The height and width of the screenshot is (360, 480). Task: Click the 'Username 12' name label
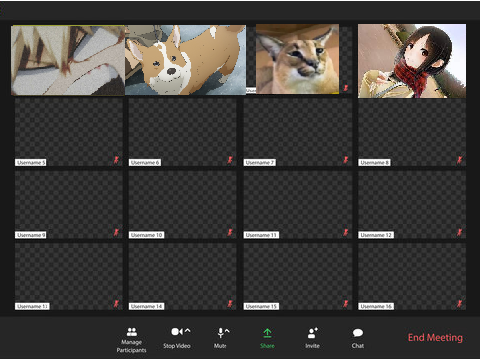click(376, 235)
